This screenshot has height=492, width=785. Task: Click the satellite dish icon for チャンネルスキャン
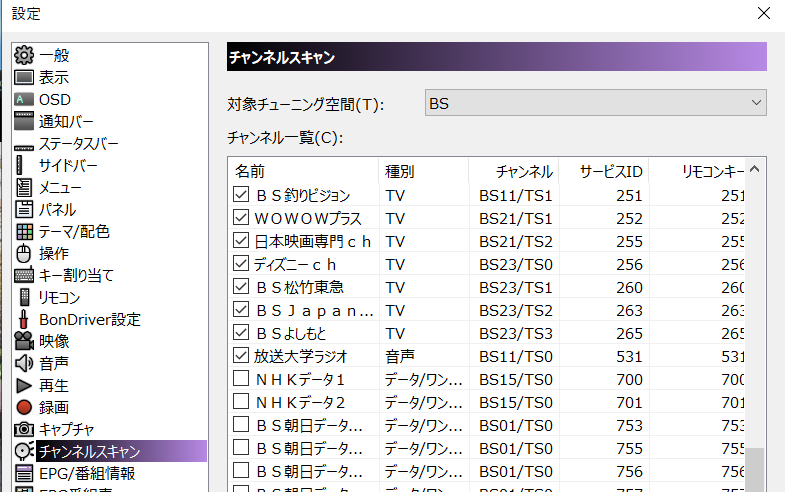tap(24, 451)
